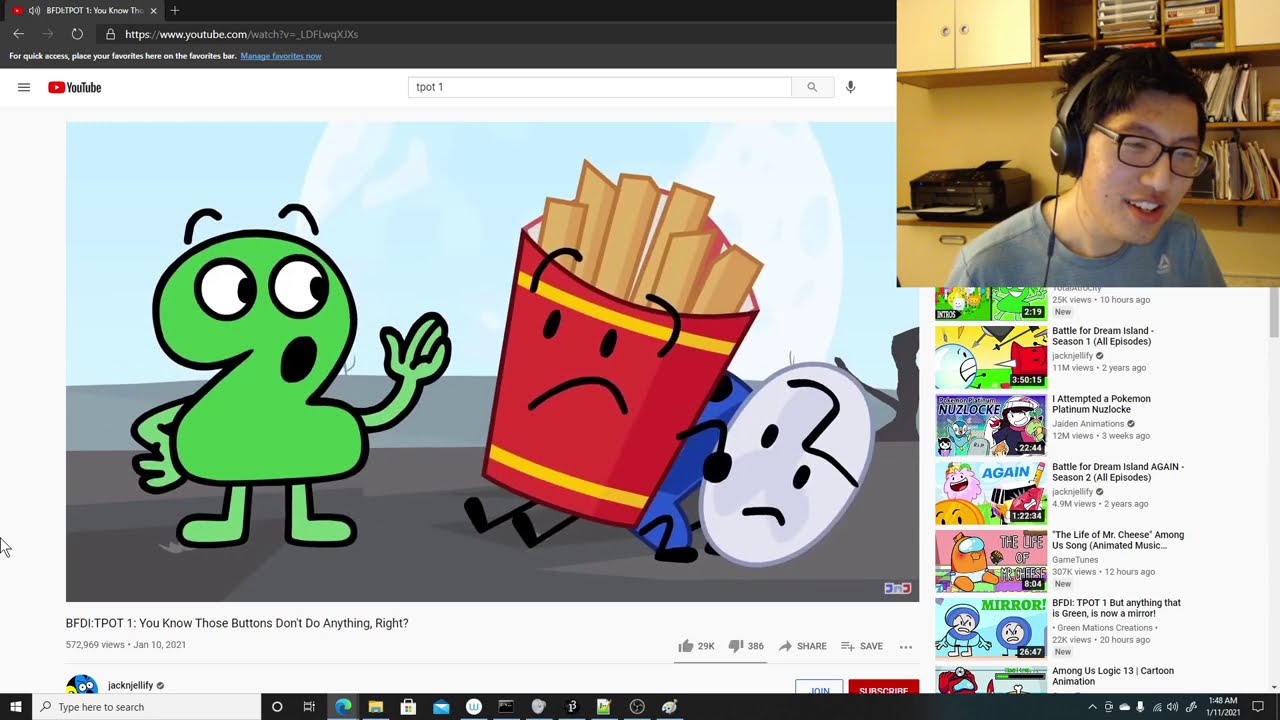Activate voice search microphone
The width and height of the screenshot is (1280, 720).
(850, 87)
